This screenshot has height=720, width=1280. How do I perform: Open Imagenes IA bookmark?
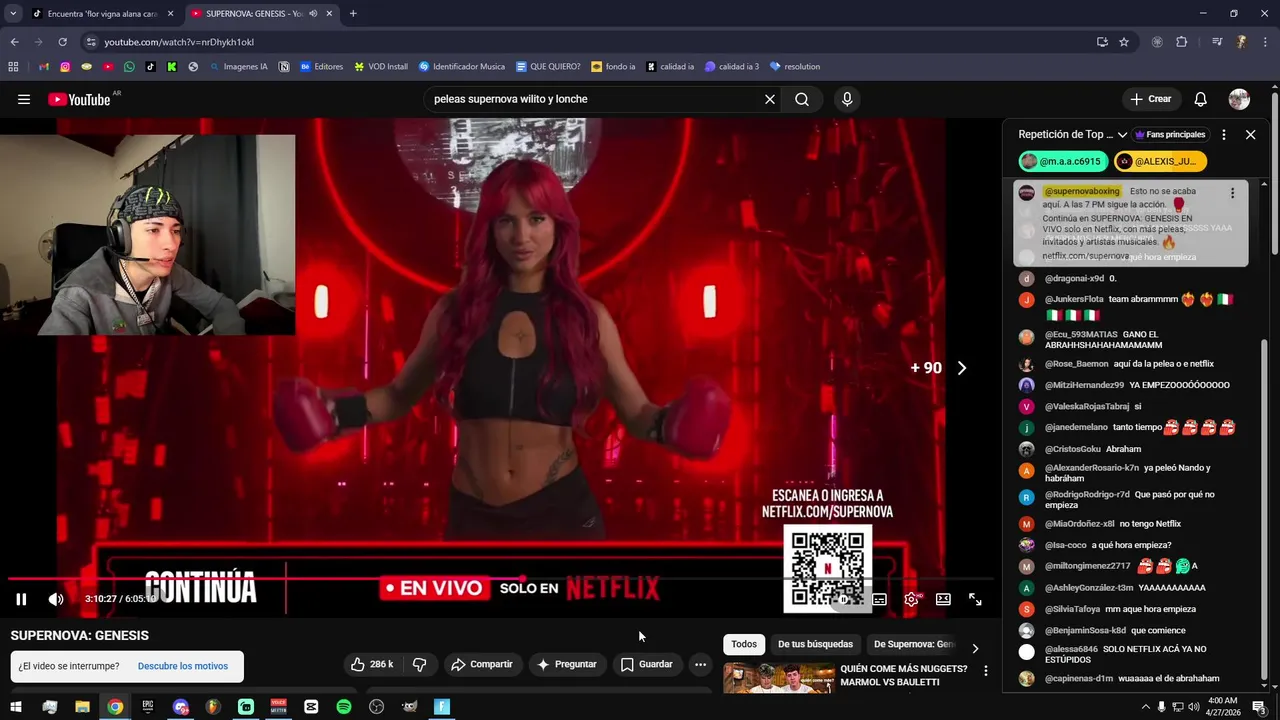[x=238, y=67]
